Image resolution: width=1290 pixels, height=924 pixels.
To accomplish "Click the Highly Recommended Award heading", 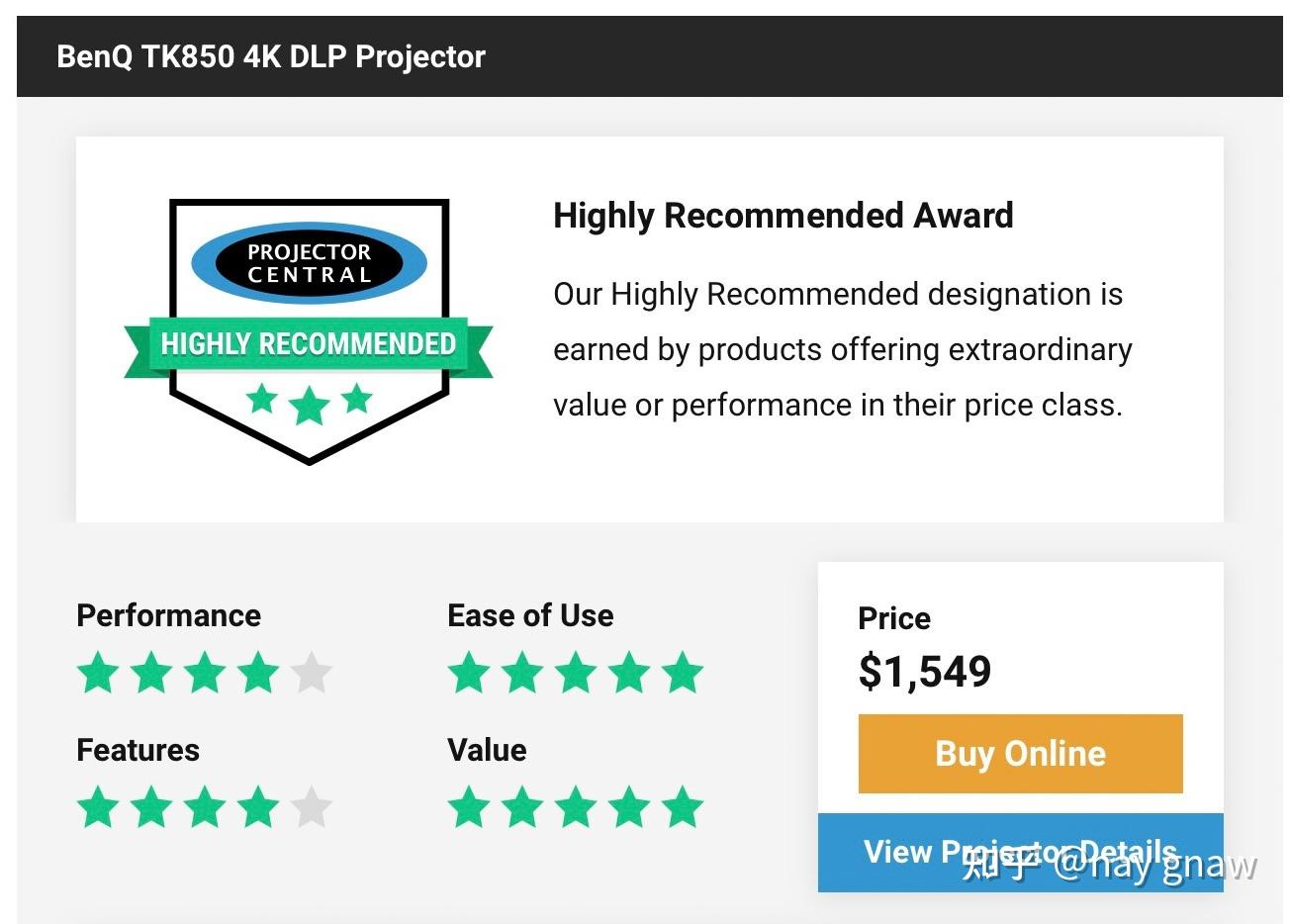I will click(x=783, y=216).
